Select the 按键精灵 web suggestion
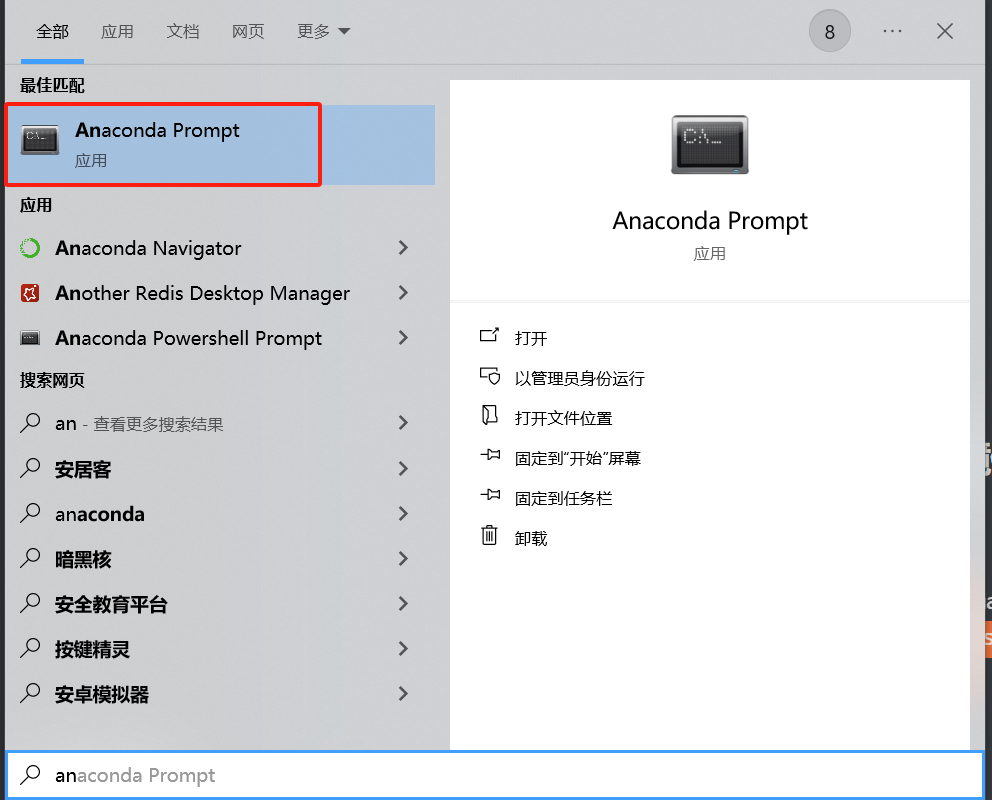Image resolution: width=992 pixels, height=800 pixels. tap(220, 649)
